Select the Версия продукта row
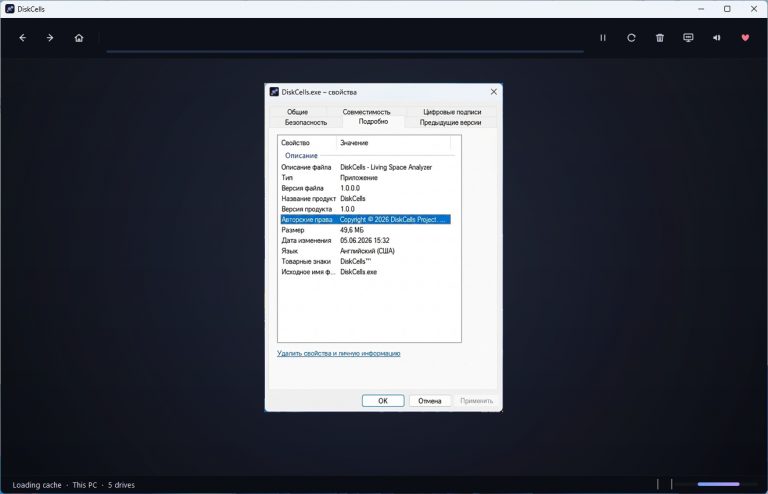 point(365,209)
